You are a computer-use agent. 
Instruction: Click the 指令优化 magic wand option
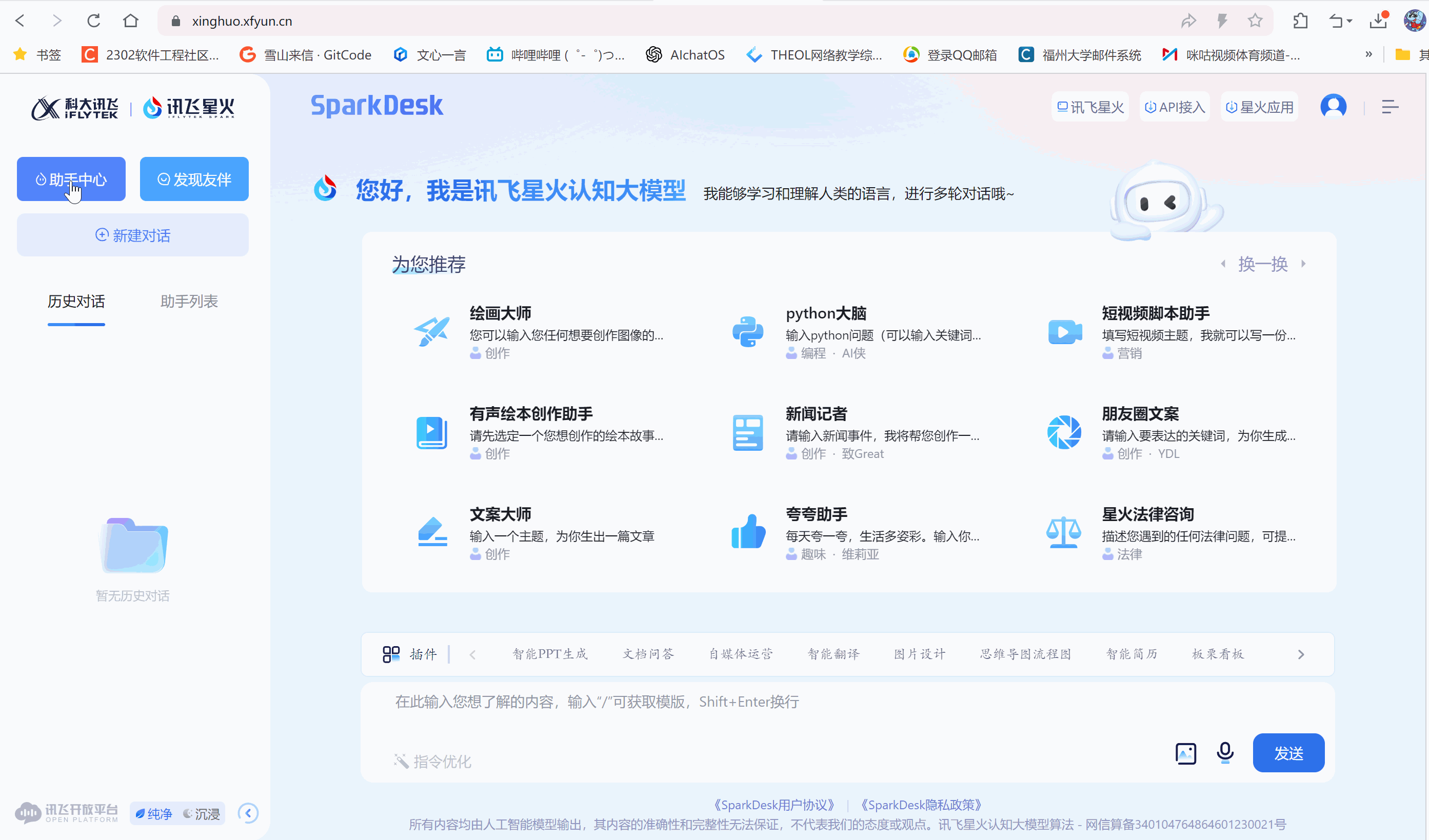click(433, 761)
